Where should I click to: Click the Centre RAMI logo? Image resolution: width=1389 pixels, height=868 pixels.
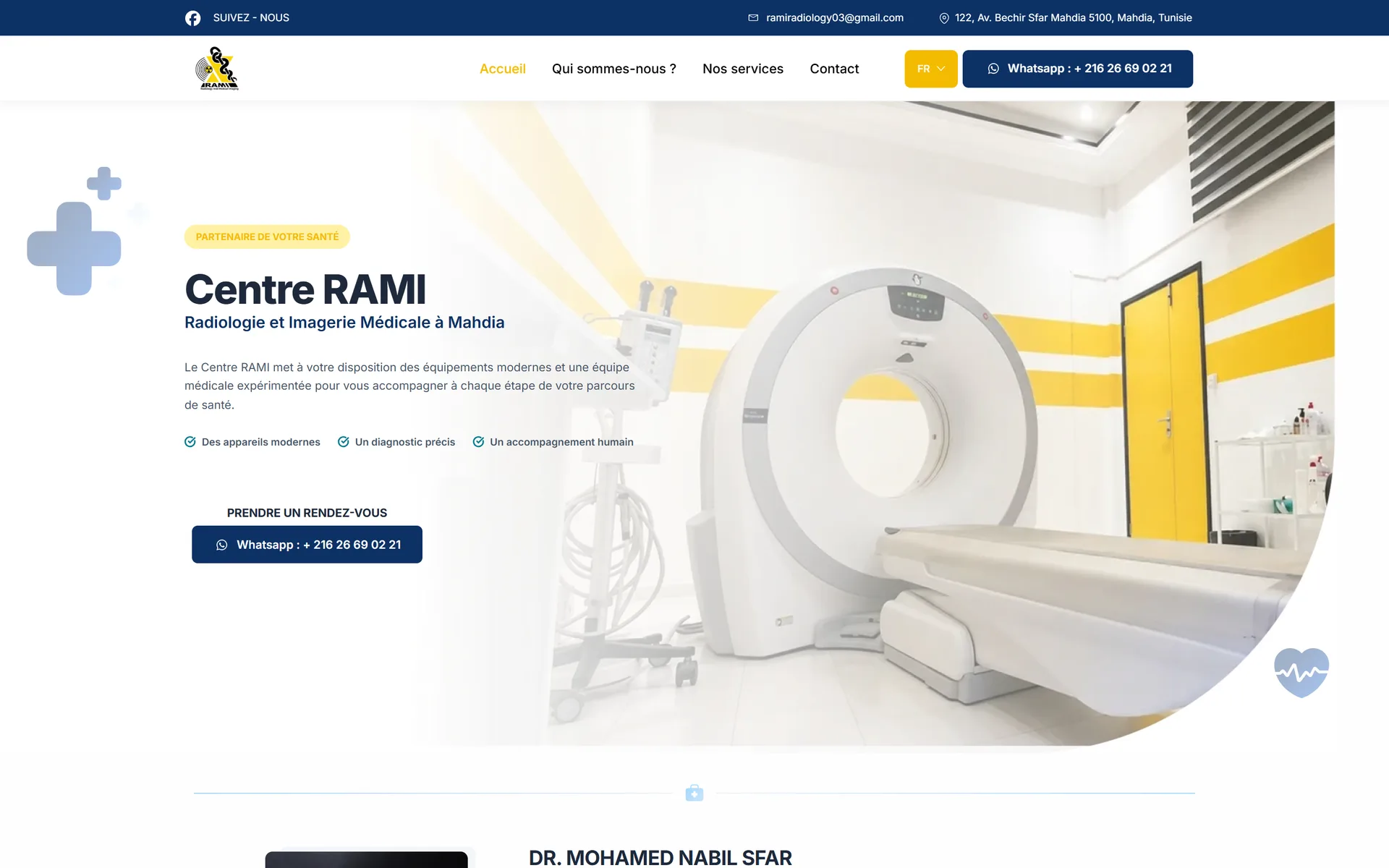point(217,69)
